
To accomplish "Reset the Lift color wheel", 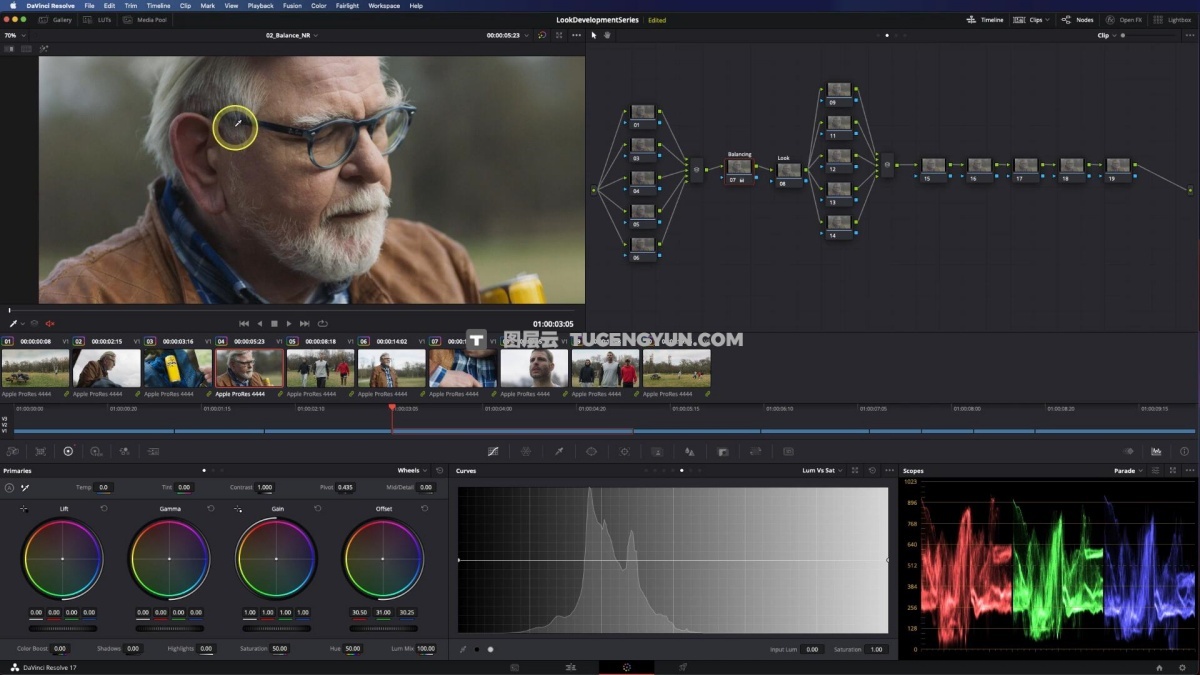I will coord(104,508).
